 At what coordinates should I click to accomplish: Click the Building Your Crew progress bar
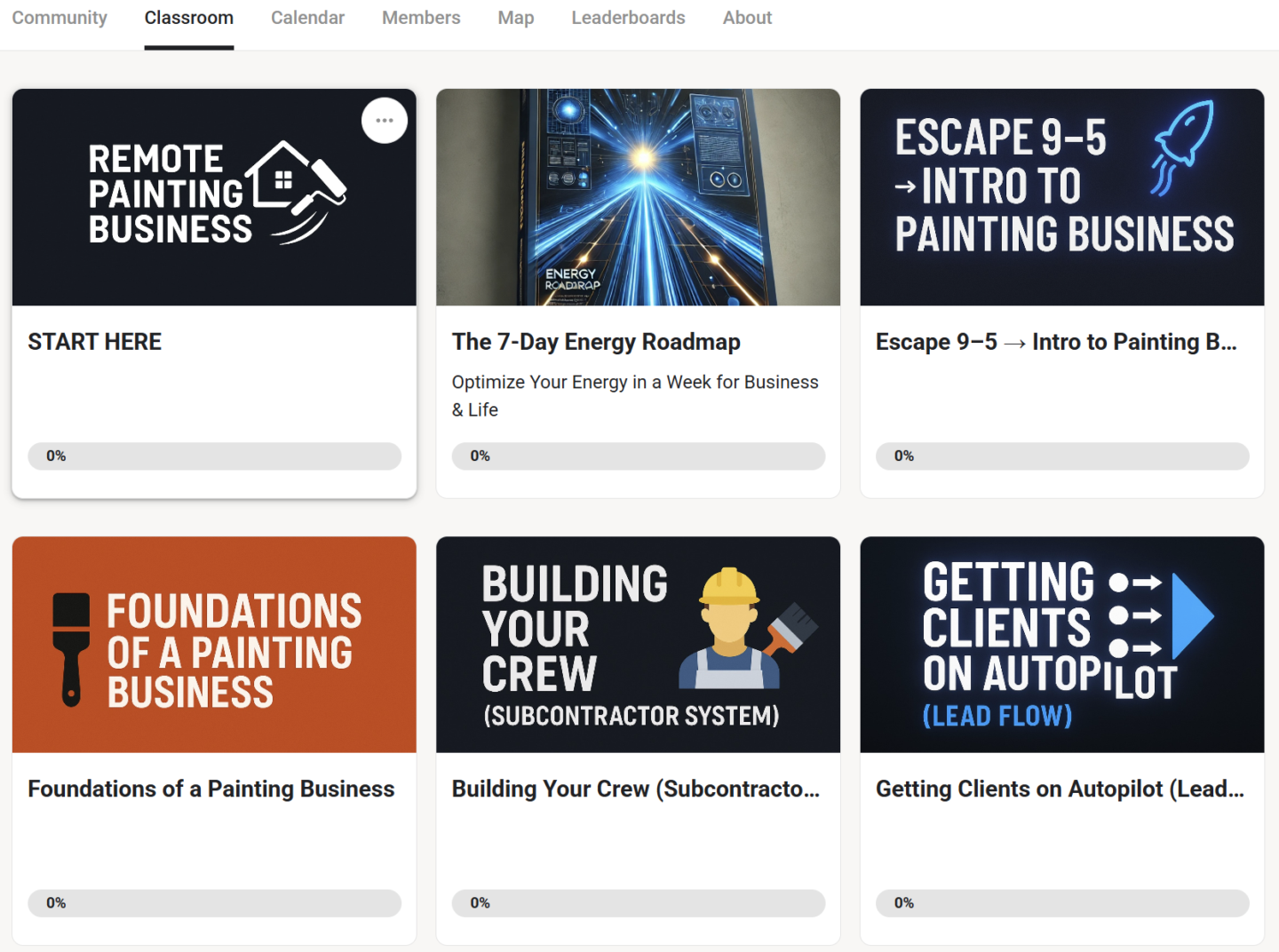click(638, 903)
